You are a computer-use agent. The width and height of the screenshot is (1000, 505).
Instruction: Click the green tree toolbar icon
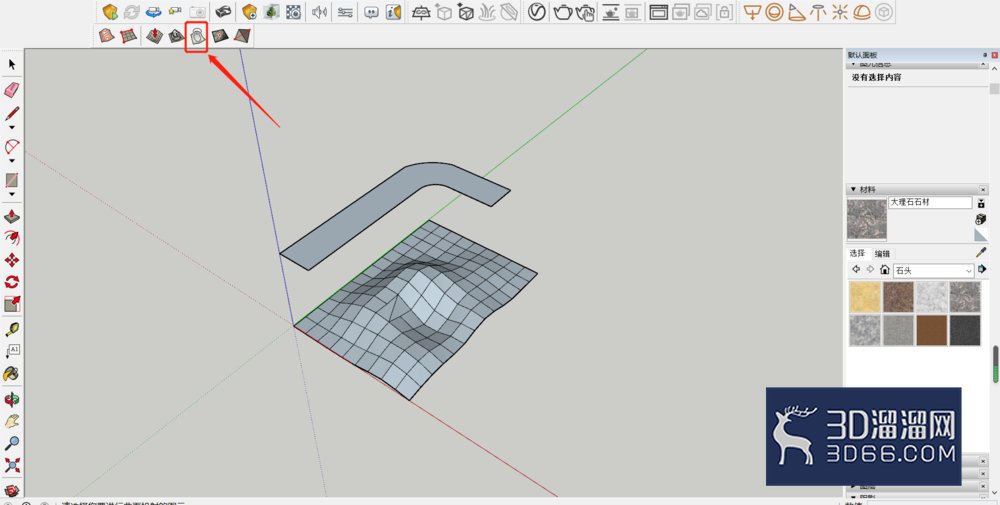(272, 11)
